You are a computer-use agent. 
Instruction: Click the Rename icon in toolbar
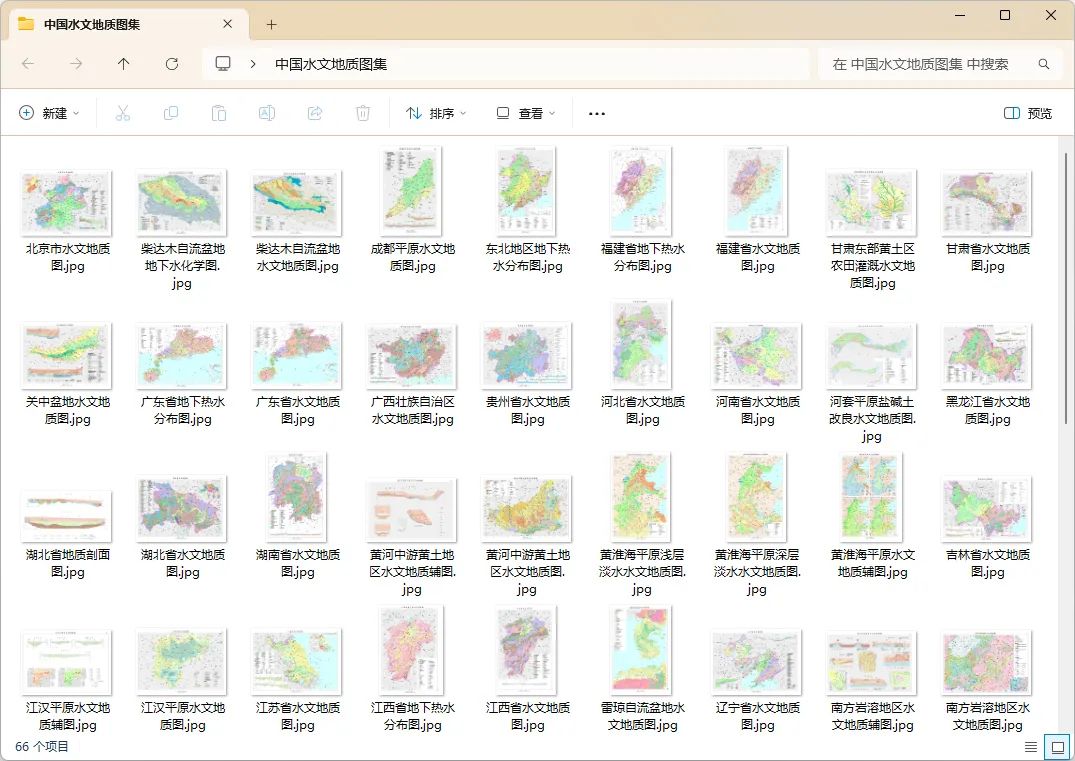pyautogui.click(x=267, y=113)
